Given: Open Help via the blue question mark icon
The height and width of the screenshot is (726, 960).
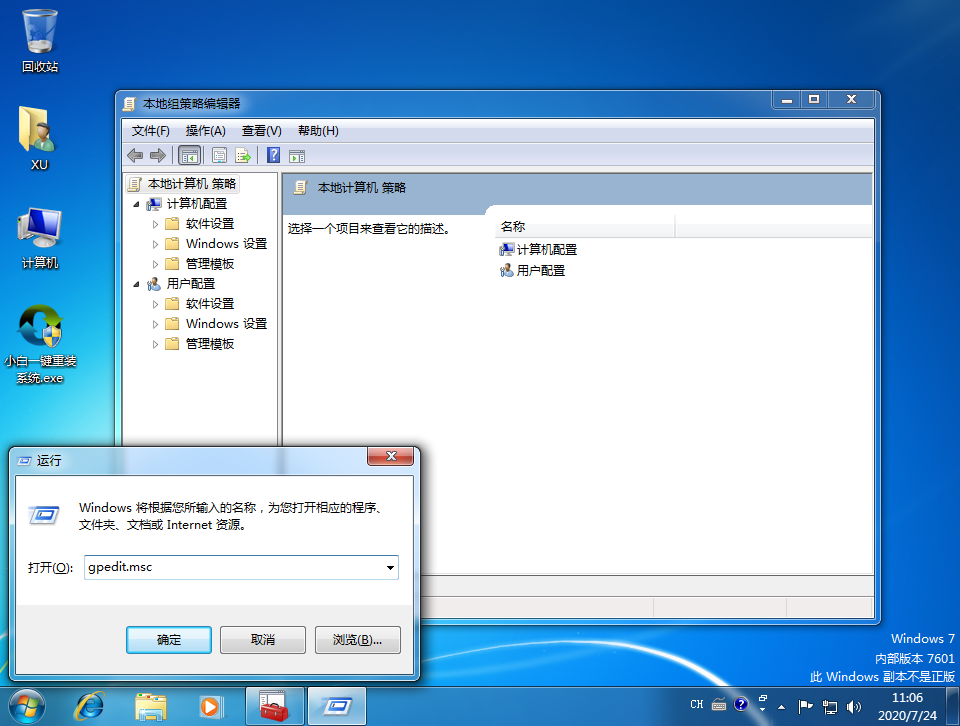Looking at the screenshot, I should tap(274, 155).
